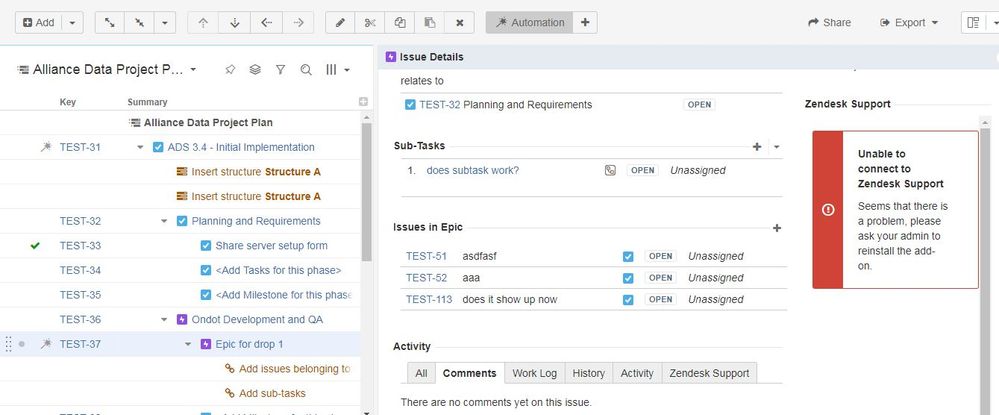Click the task type checkbox icon in TEST-51 row

[x=628, y=256]
